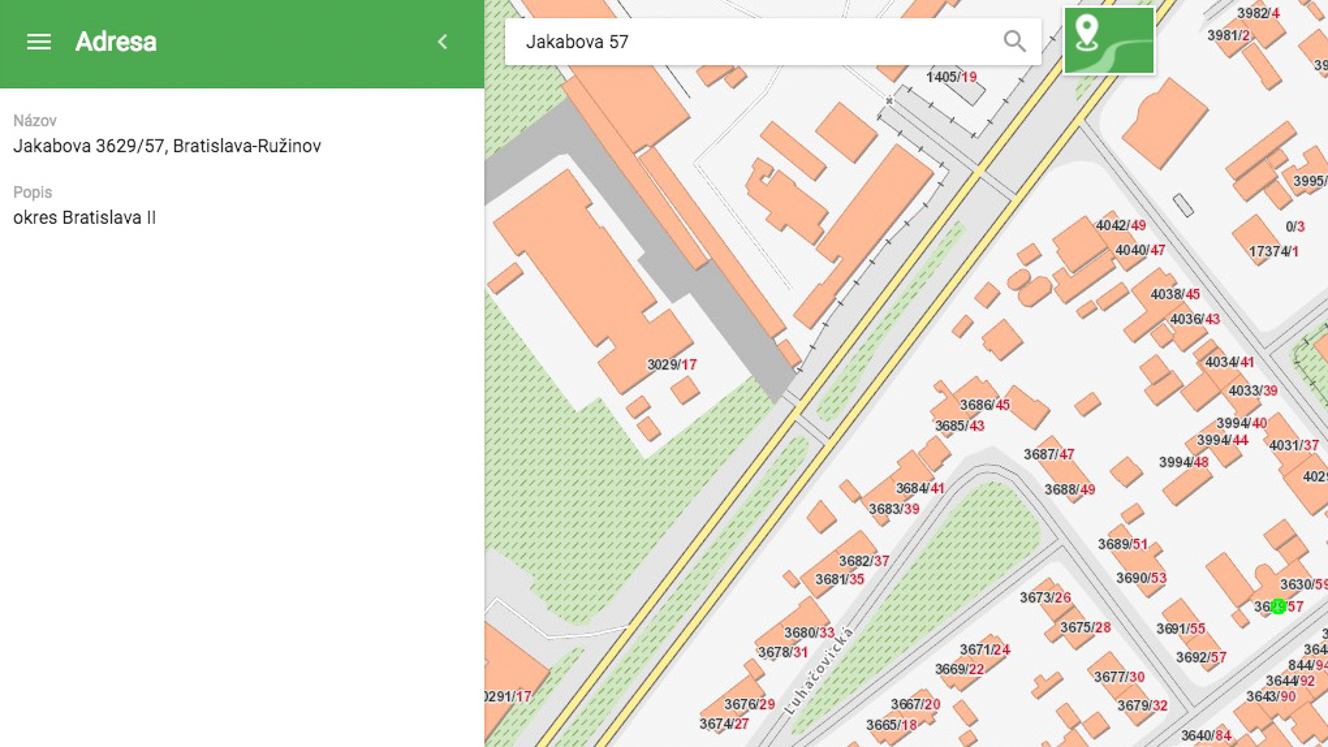The image size is (1328, 747).
Task: Click building label 4031/37
Action: 1294,446
